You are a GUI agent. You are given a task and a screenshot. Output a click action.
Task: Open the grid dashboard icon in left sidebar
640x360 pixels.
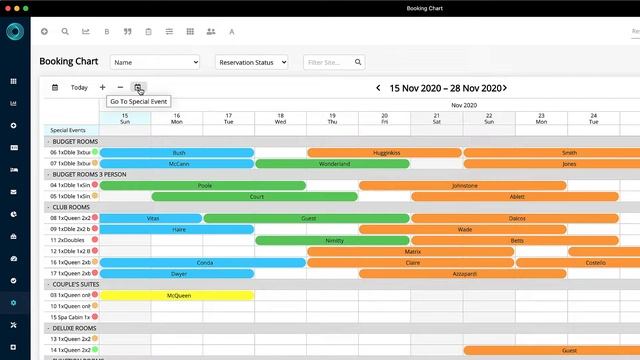click(13, 81)
